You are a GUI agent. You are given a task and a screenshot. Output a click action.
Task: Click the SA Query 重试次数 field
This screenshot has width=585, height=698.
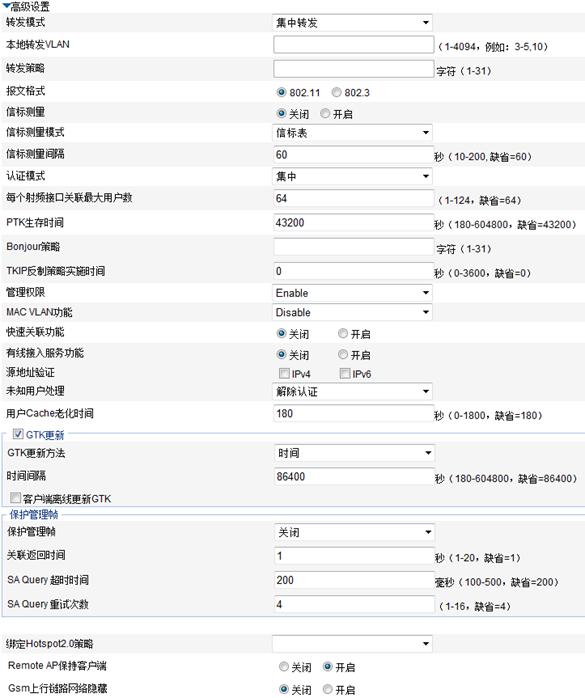(354, 605)
